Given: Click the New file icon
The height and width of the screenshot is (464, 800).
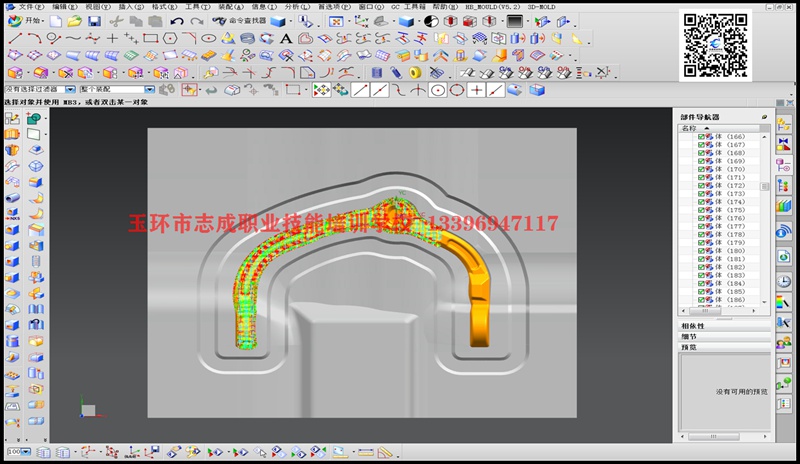Looking at the screenshot, I should tap(56, 21).
